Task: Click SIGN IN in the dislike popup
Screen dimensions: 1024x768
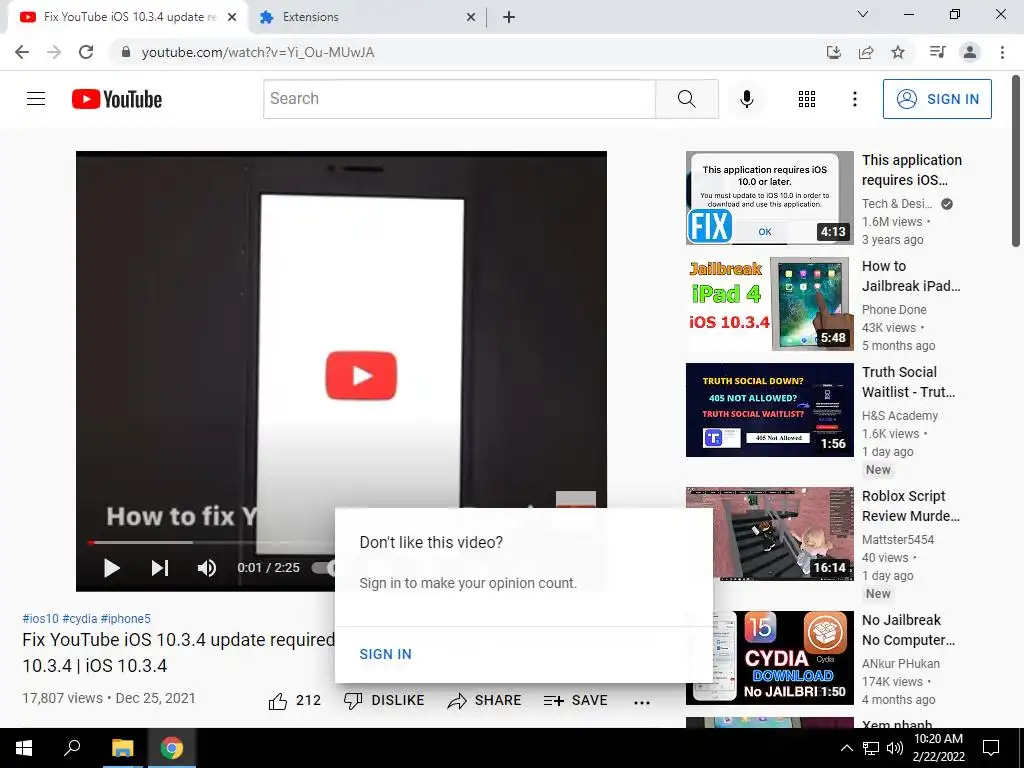Action: (385, 654)
